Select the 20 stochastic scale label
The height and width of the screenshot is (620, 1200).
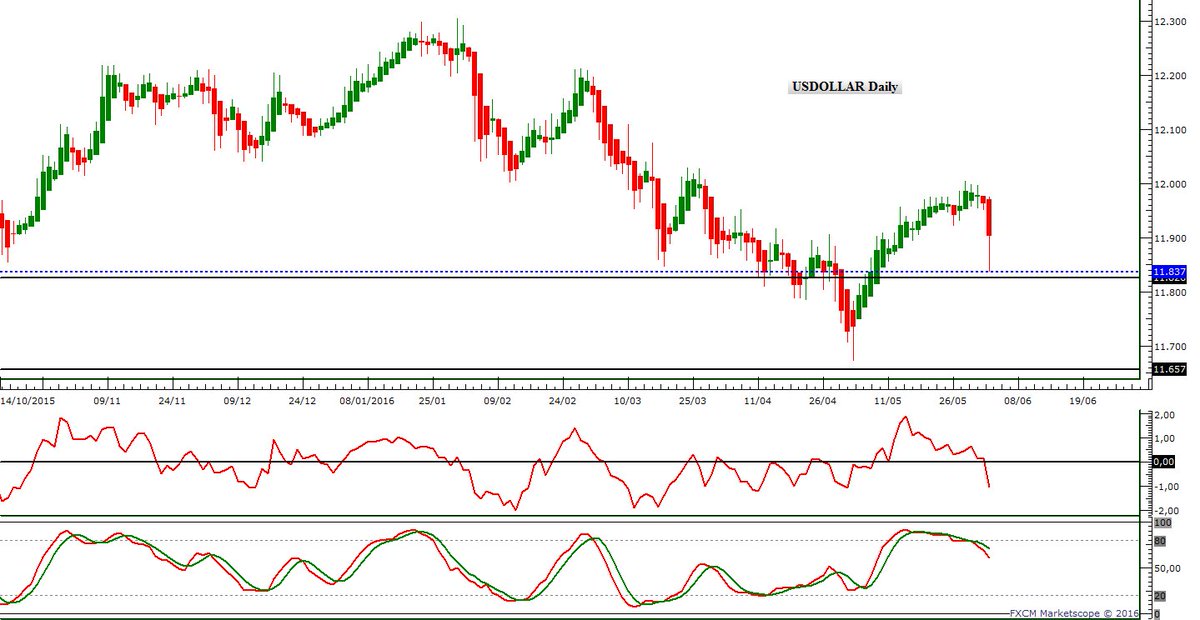tap(1159, 596)
